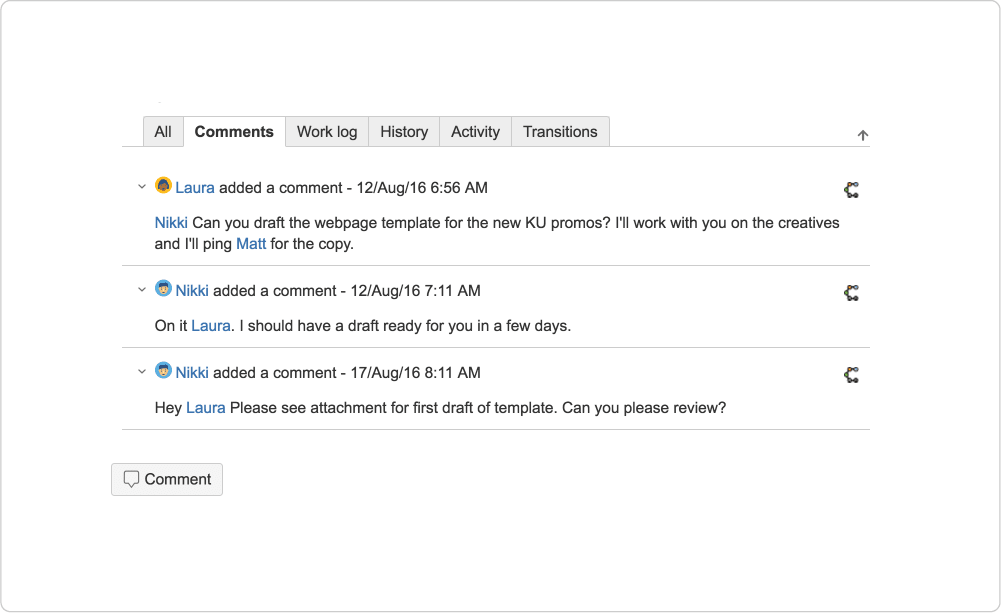Select the Activity tab

point(475,132)
